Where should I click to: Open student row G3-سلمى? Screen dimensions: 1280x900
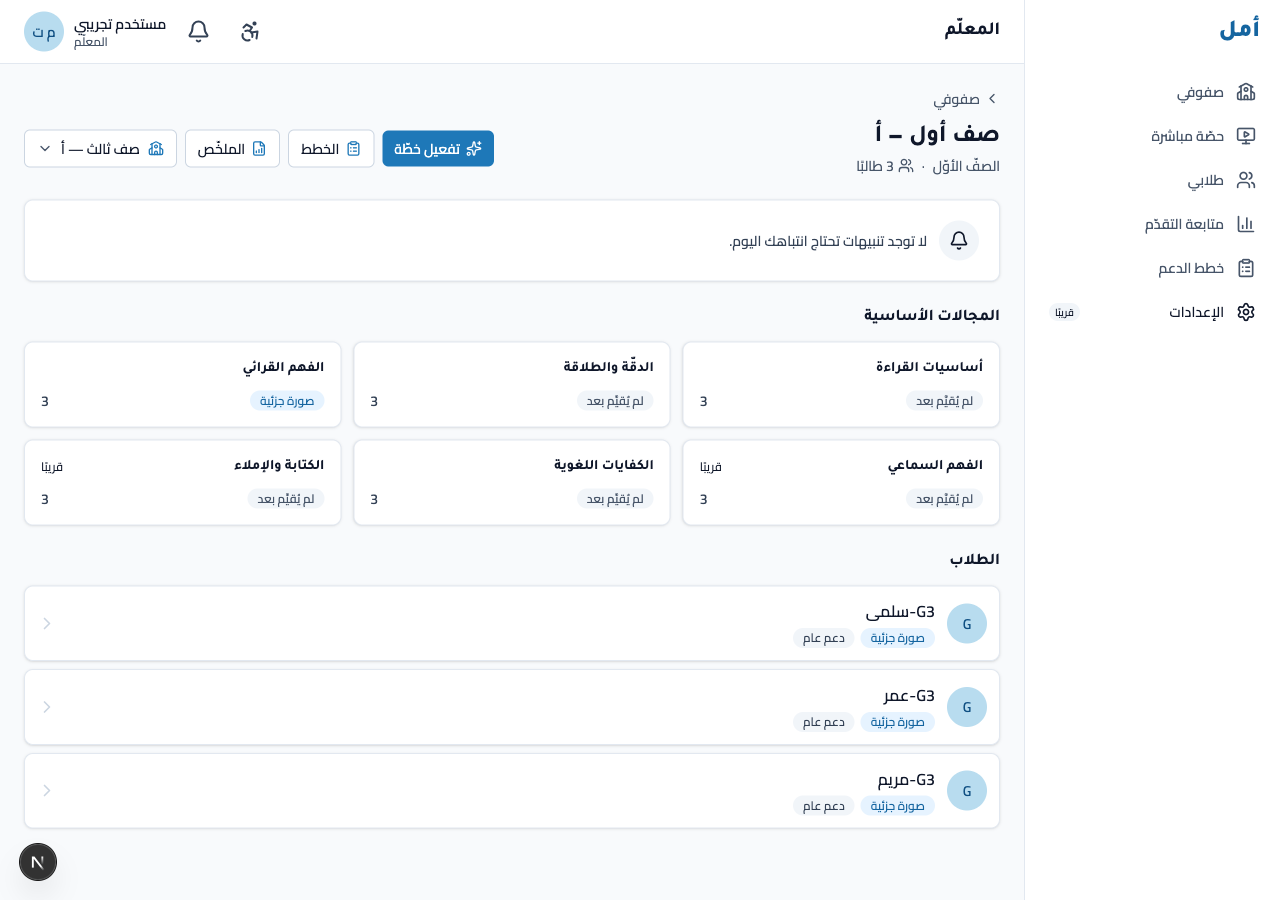point(512,623)
